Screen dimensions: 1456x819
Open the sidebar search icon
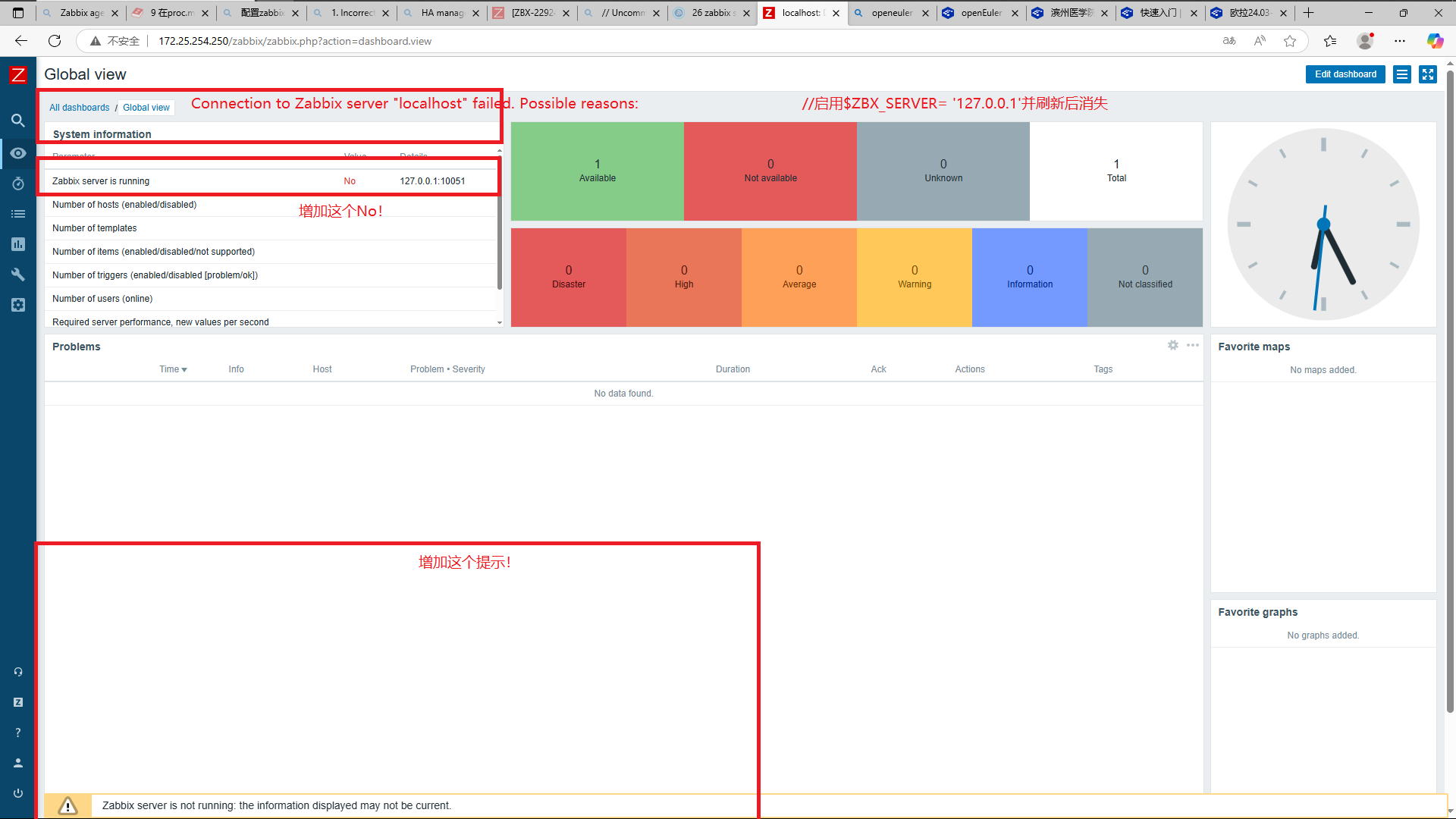18,121
